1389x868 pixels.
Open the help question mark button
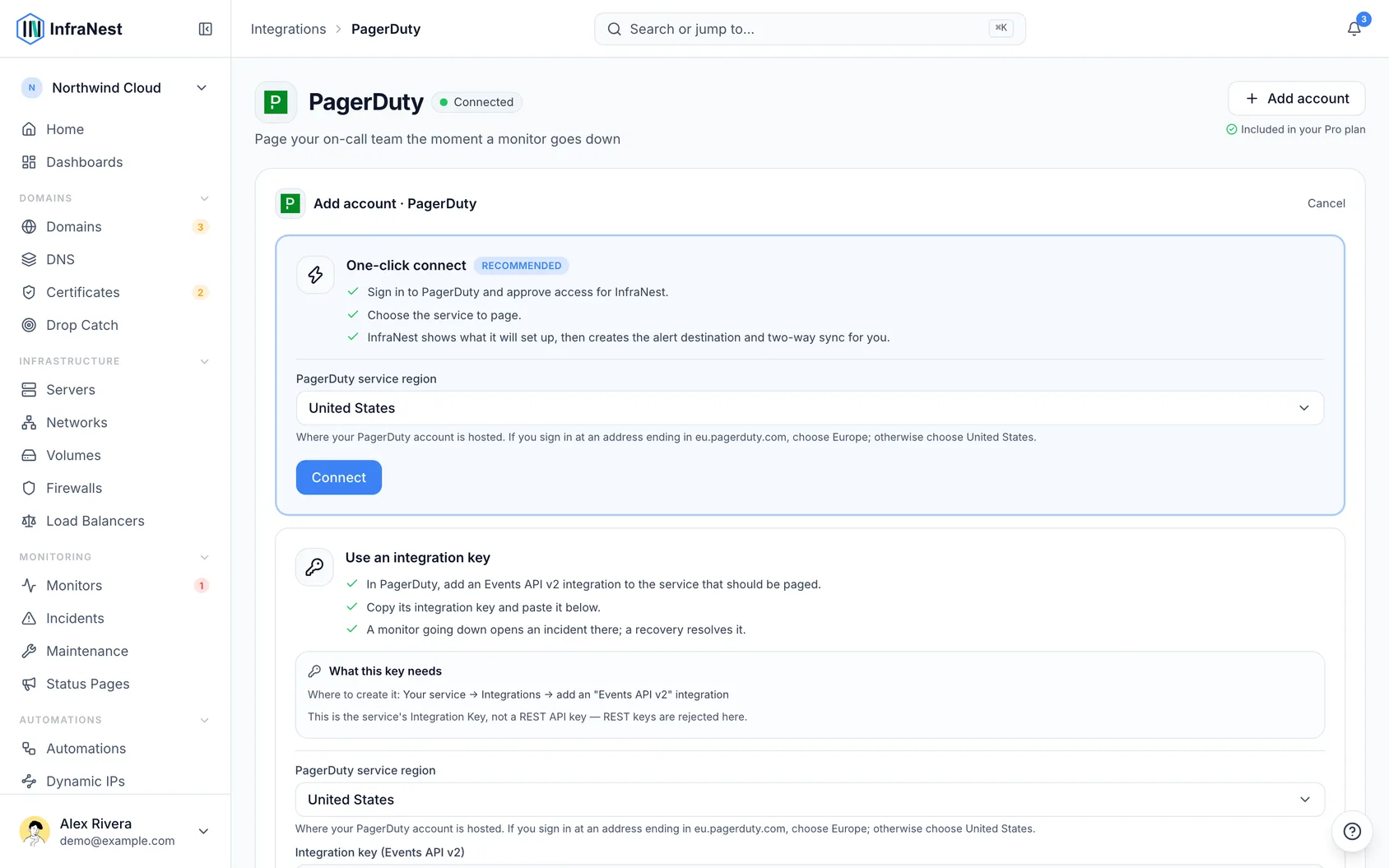tap(1352, 831)
